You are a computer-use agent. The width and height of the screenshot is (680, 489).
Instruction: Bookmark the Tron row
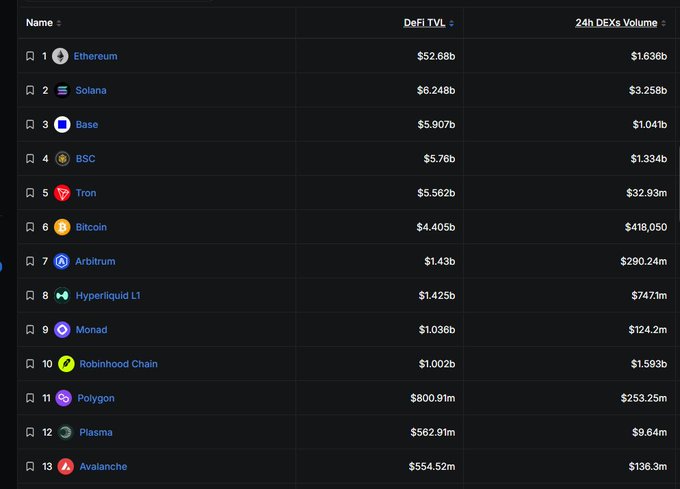[x=30, y=193]
